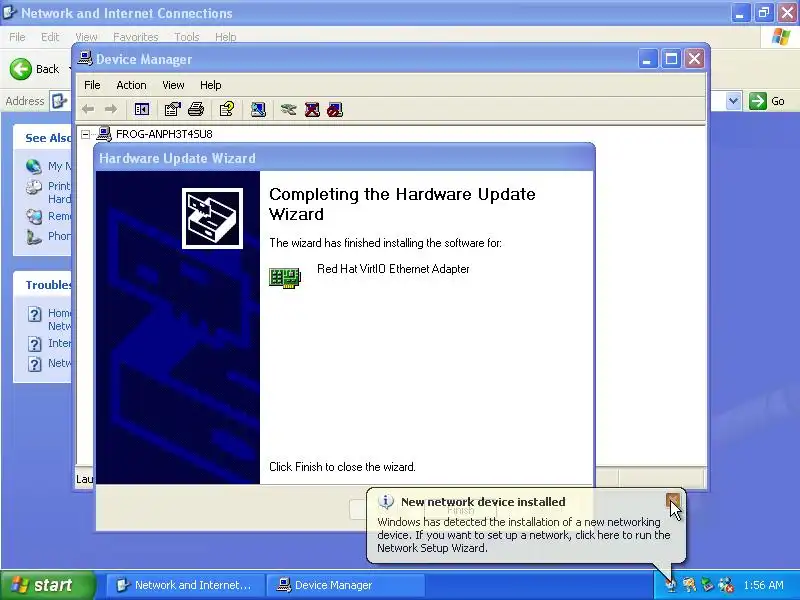Open Action menu in Device Manager

coord(131,85)
